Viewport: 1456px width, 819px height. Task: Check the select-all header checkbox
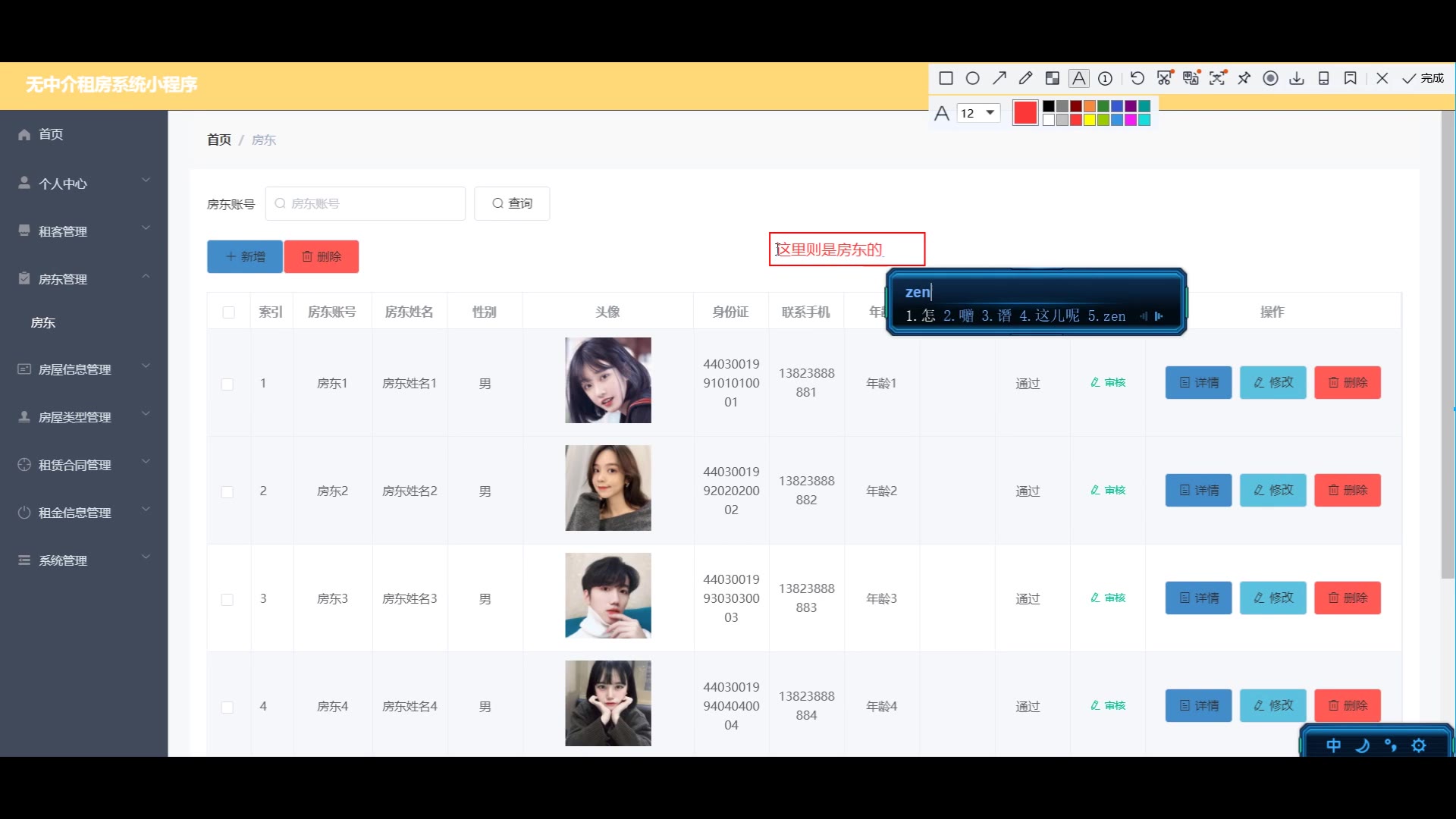228,312
